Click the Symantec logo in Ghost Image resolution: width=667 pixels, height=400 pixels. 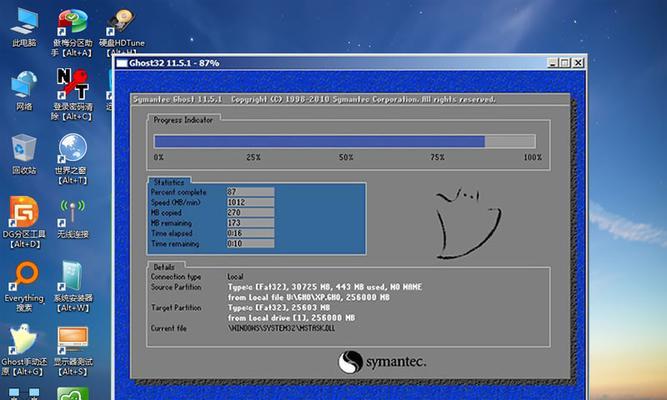[x=382, y=362]
